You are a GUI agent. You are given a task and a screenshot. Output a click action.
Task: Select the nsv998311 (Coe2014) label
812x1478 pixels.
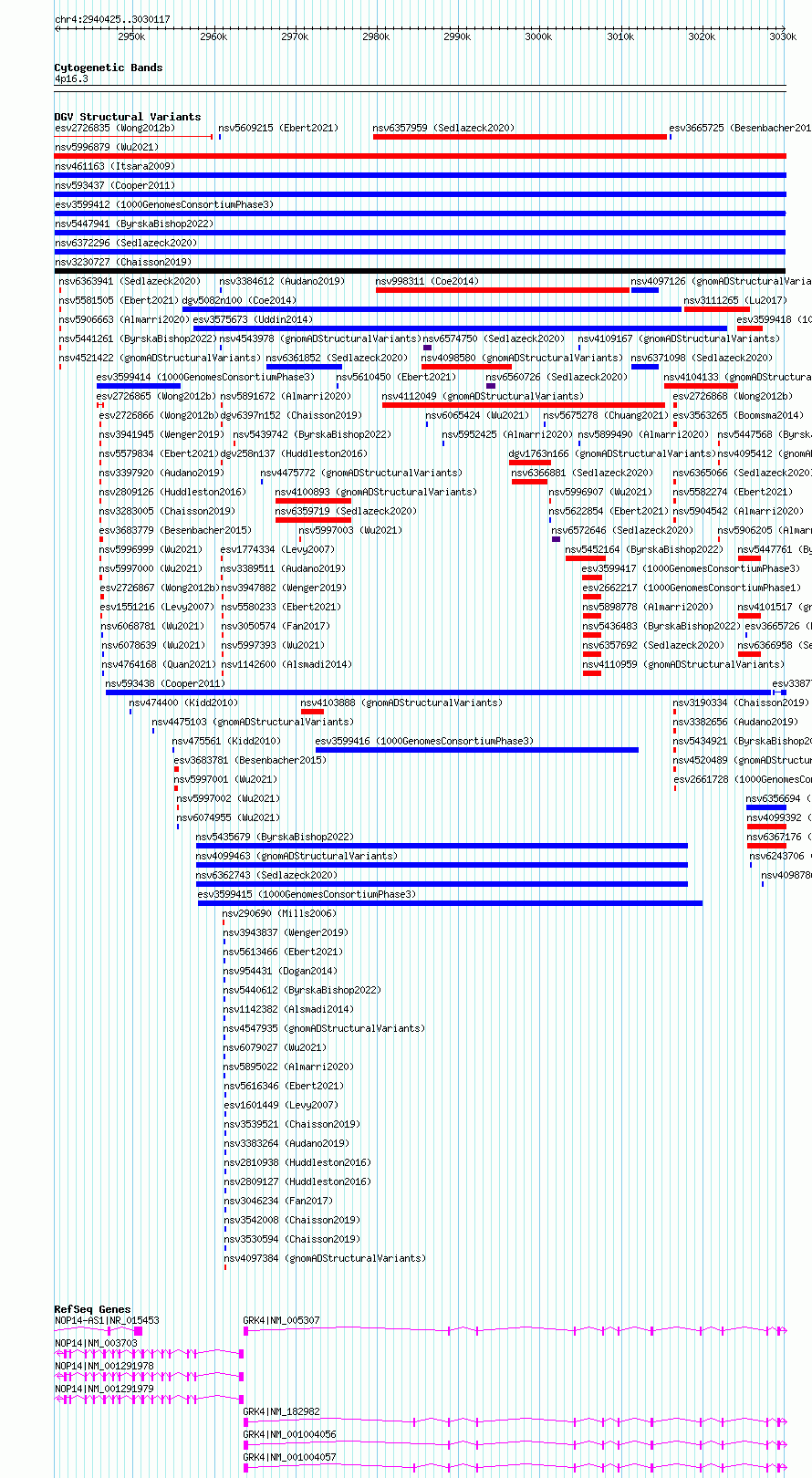(427, 282)
